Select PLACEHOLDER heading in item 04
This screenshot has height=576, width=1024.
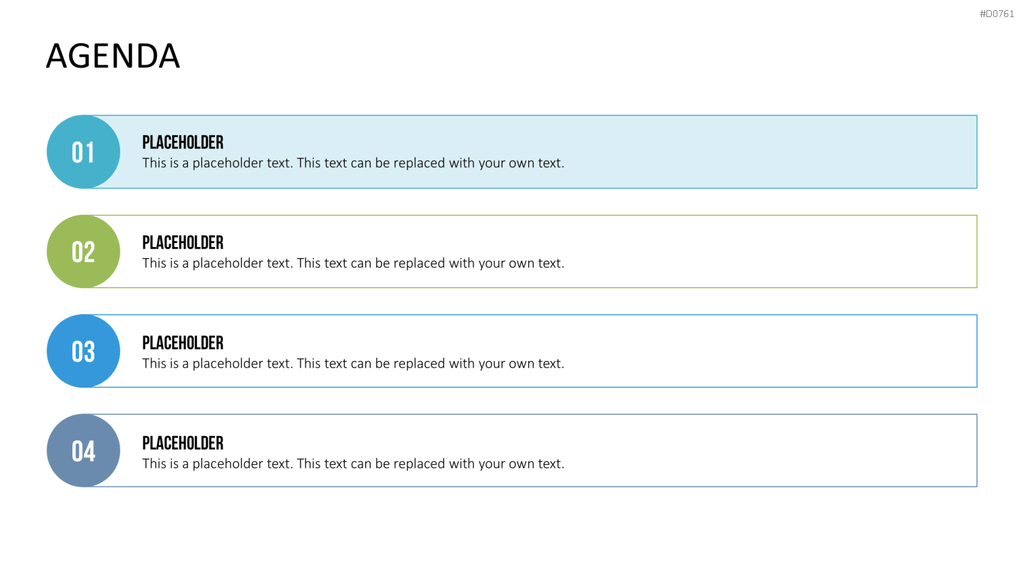click(x=183, y=443)
